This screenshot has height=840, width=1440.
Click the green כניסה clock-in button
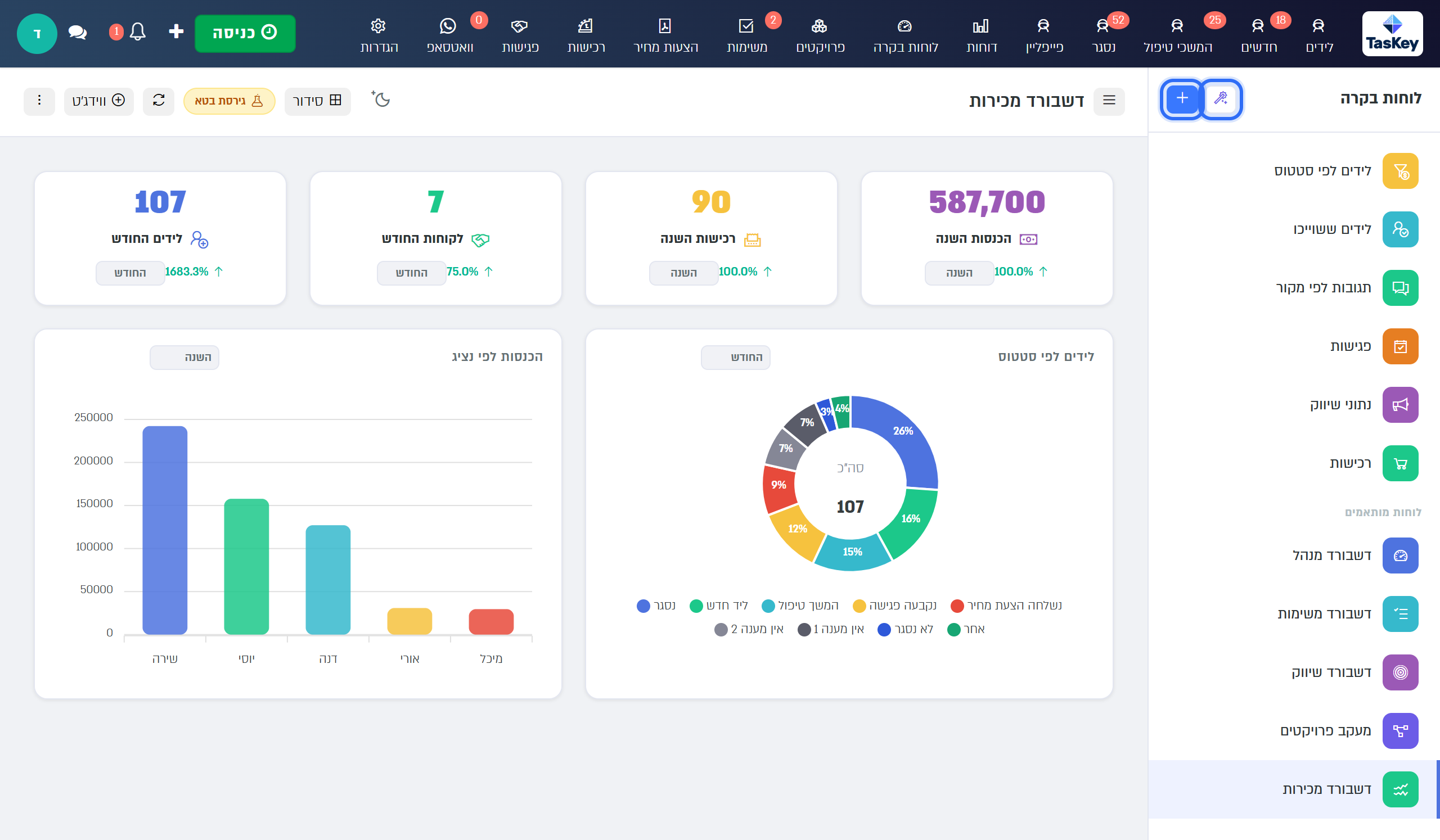tap(245, 33)
